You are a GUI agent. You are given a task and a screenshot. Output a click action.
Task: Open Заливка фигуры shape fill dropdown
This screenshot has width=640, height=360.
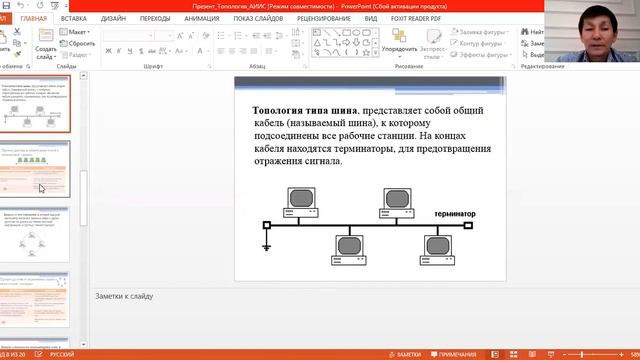[479, 32]
